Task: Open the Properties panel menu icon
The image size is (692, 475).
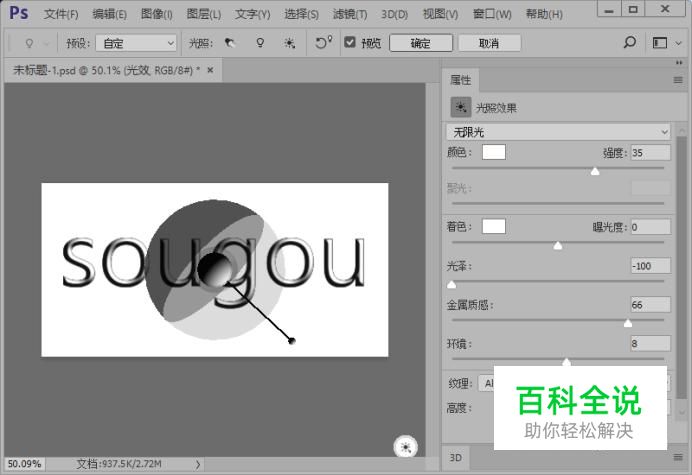Action: pyautogui.click(x=678, y=80)
